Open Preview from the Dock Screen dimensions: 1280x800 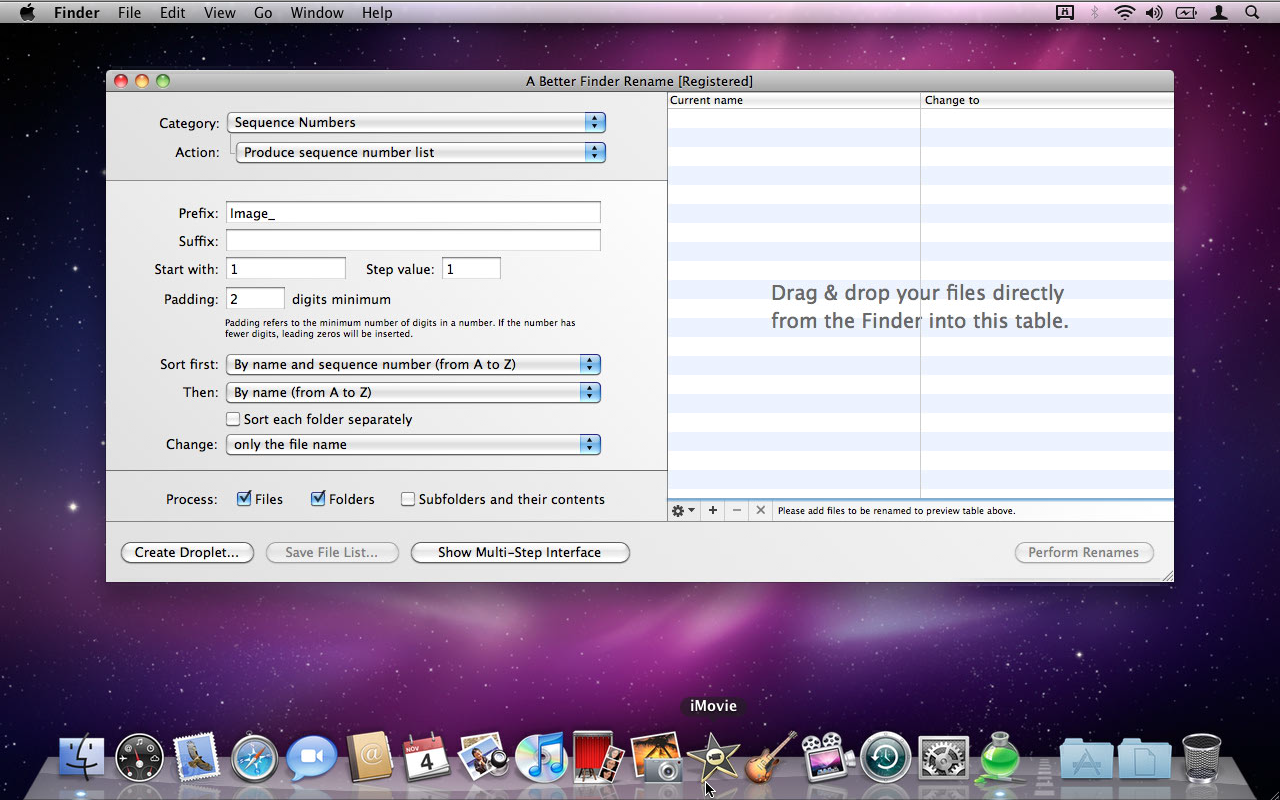tap(484, 758)
